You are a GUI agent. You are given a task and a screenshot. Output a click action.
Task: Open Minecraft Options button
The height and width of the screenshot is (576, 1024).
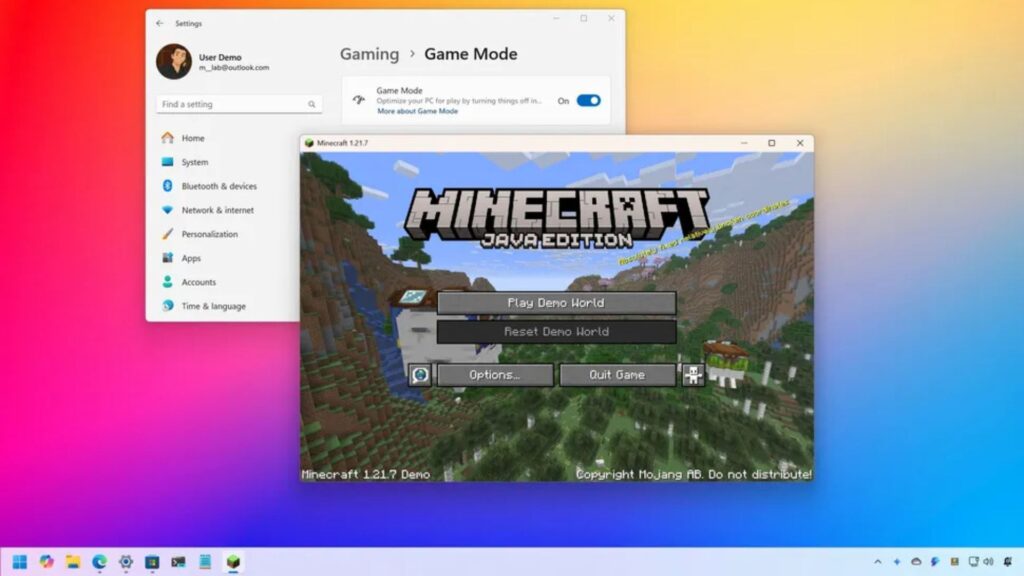(495, 375)
